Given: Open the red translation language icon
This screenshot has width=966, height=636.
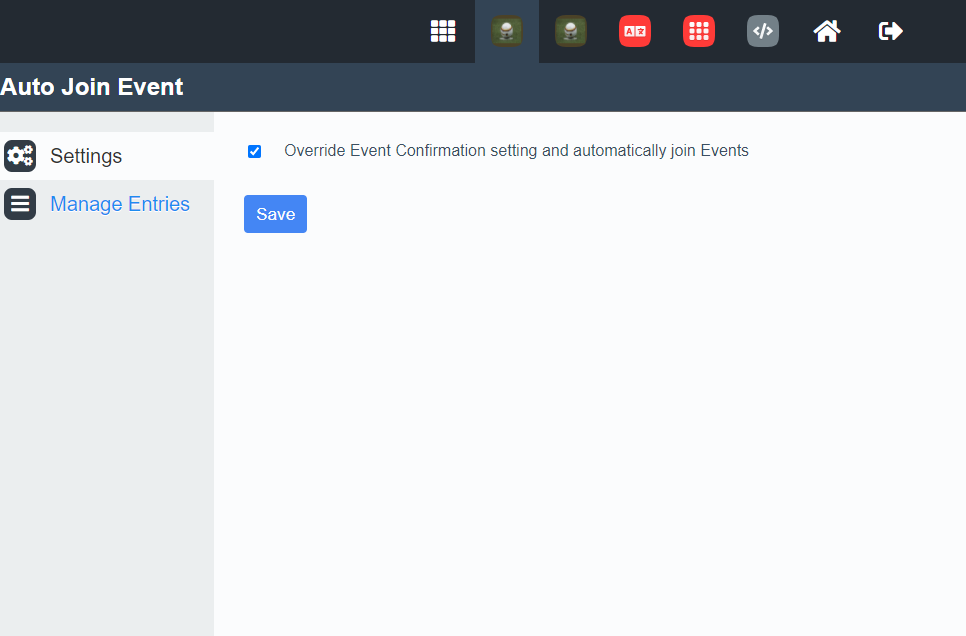Looking at the screenshot, I should [x=635, y=31].
